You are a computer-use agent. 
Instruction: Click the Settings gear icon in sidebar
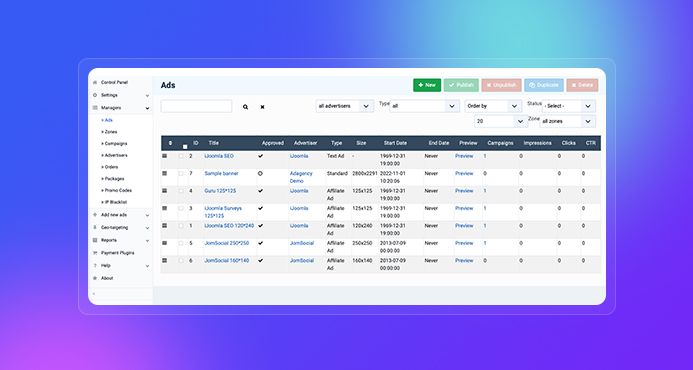click(x=95, y=95)
